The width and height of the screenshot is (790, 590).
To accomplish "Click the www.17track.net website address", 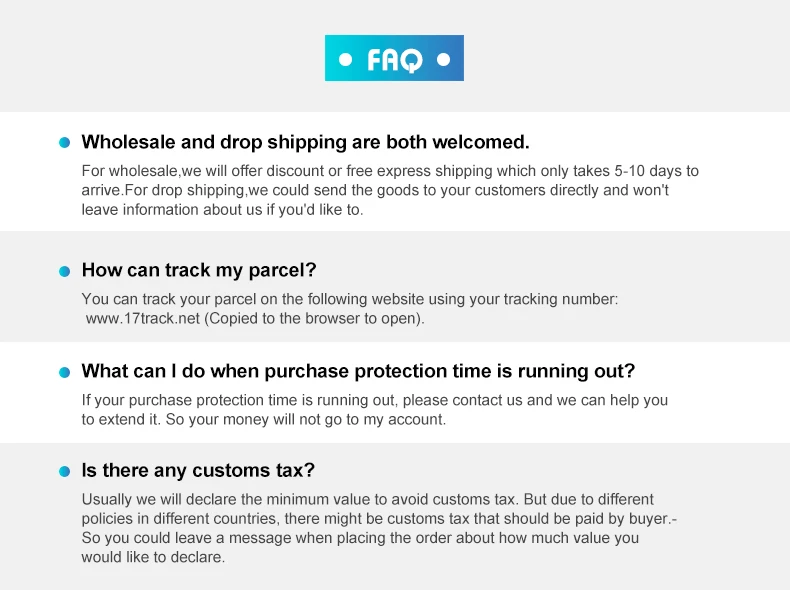I will [143, 319].
